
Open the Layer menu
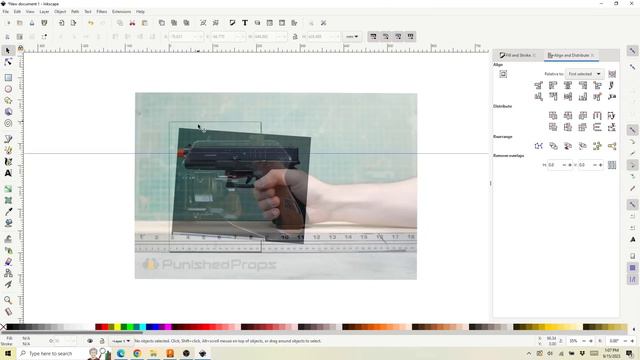(x=44, y=12)
